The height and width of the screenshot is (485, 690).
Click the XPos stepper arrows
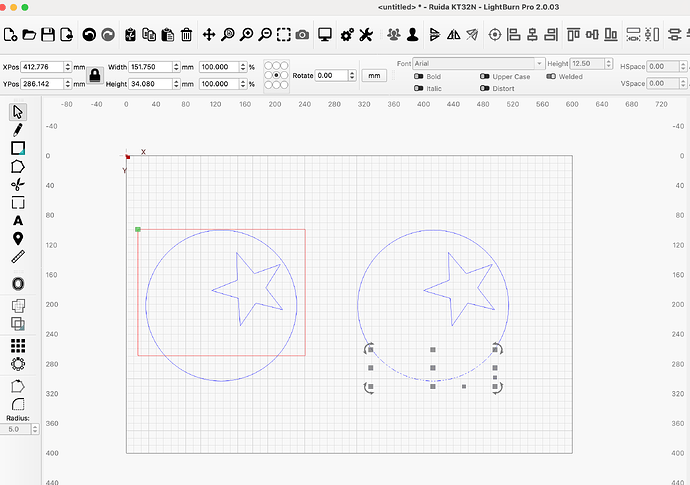(x=67, y=67)
